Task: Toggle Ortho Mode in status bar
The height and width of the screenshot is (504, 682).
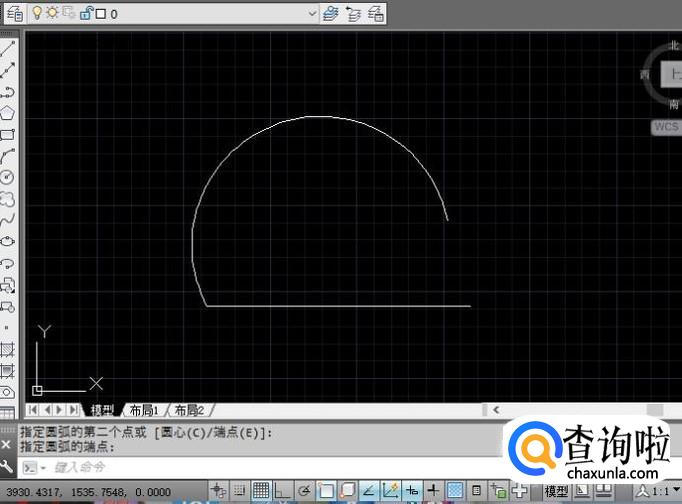Action: [282, 491]
